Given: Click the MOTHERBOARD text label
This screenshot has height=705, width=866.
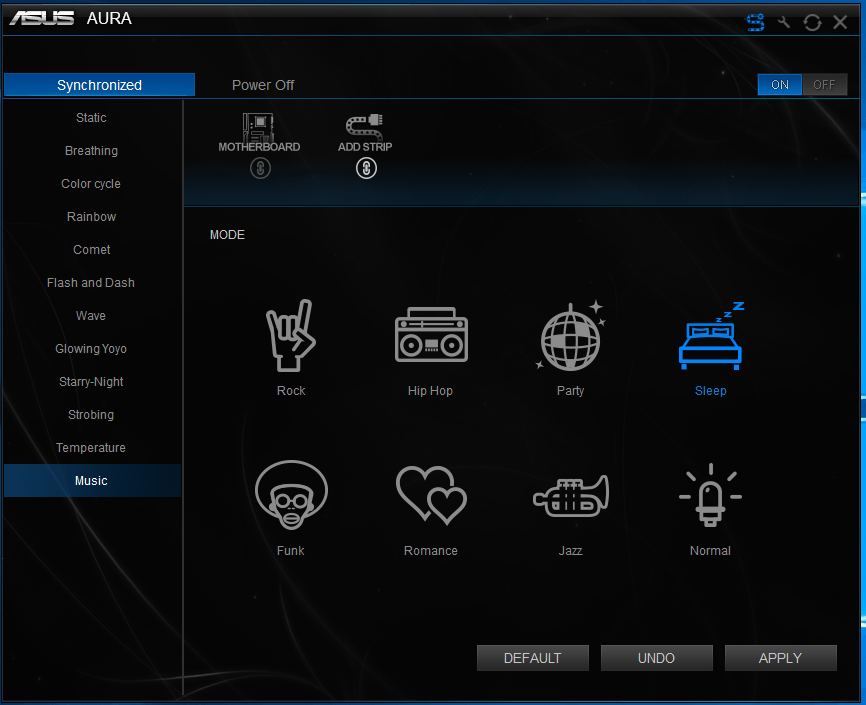Looking at the screenshot, I should pyautogui.click(x=259, y=147).
